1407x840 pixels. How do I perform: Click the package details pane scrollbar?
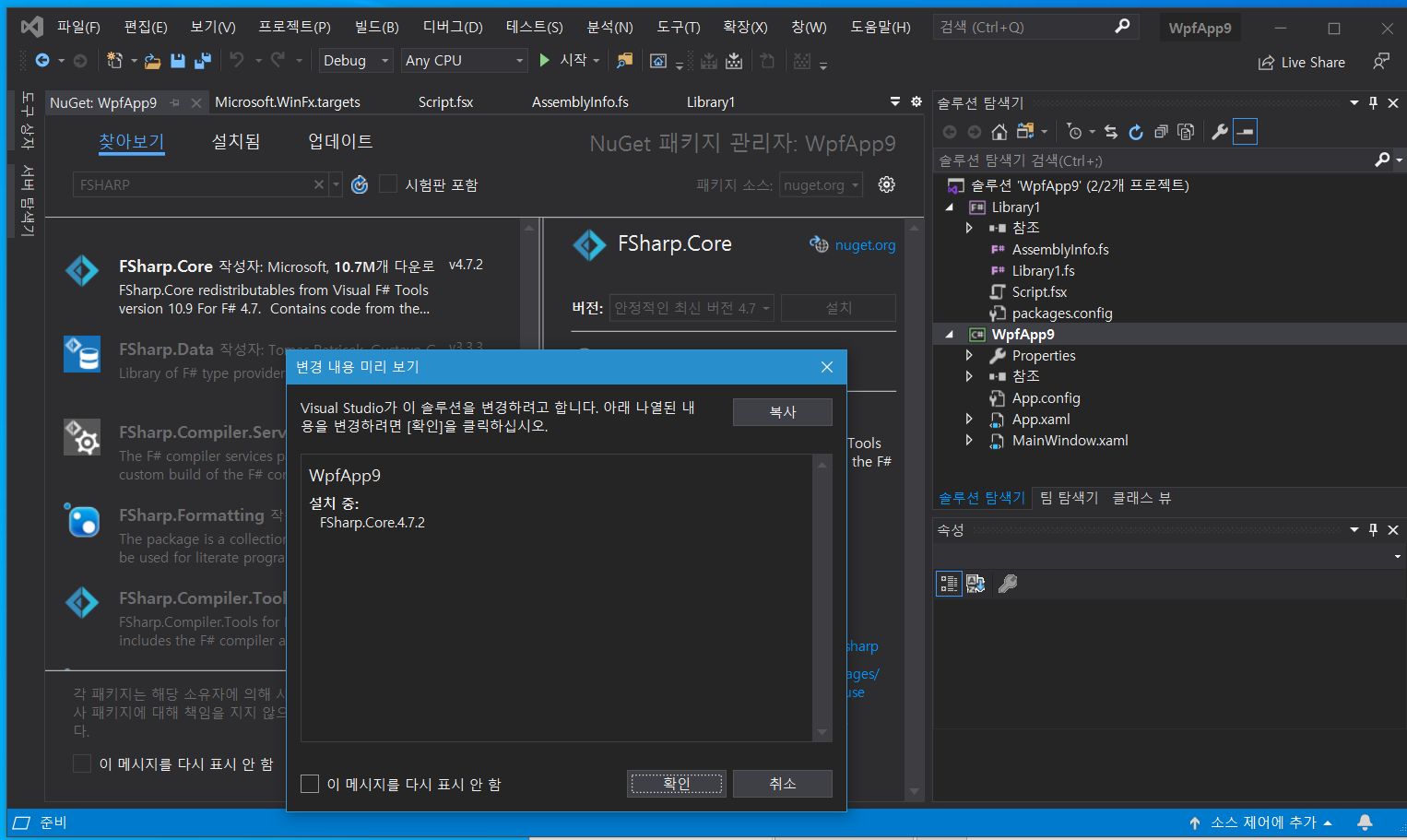(915, 509)
